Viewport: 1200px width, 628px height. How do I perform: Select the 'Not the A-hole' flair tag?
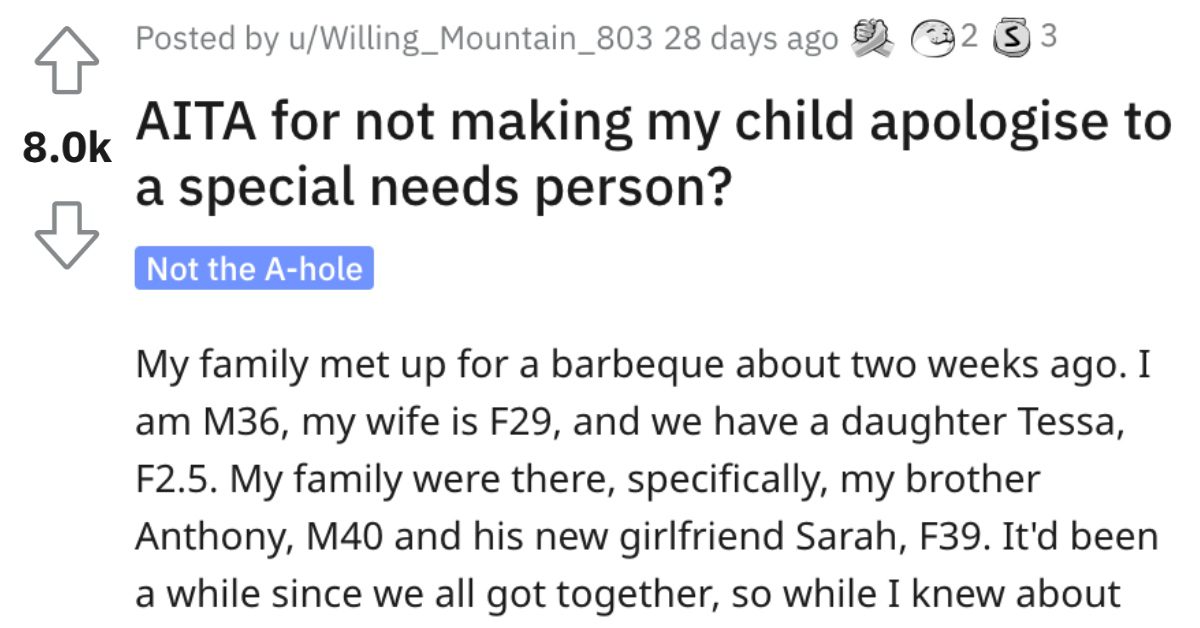pos(253,268)
